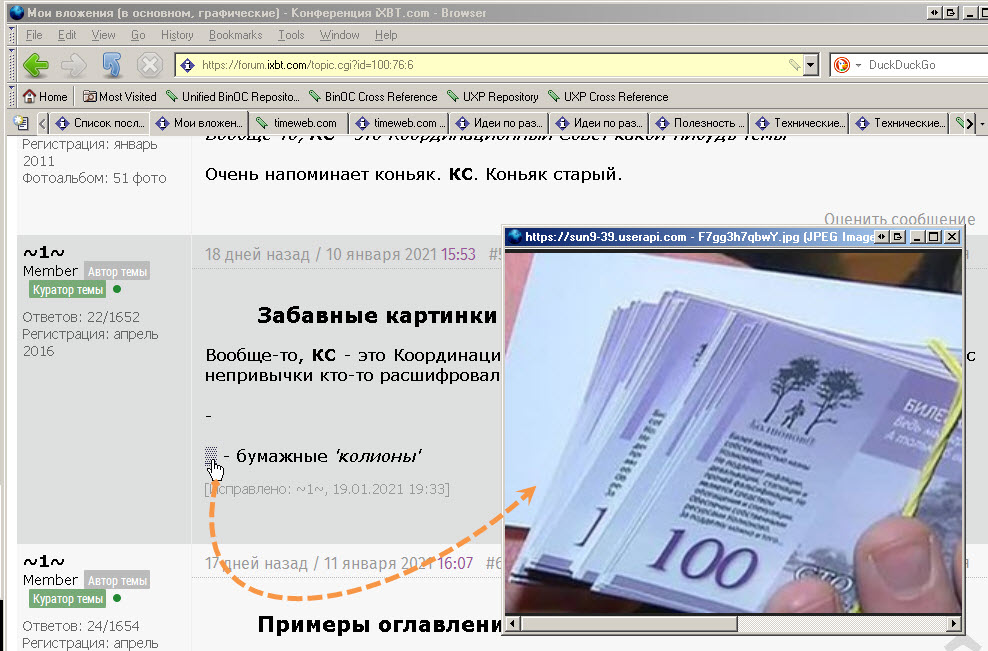The image size is (988, 651).
Task: Click the banknote image in popup window
Action: [x=733, y=432]
